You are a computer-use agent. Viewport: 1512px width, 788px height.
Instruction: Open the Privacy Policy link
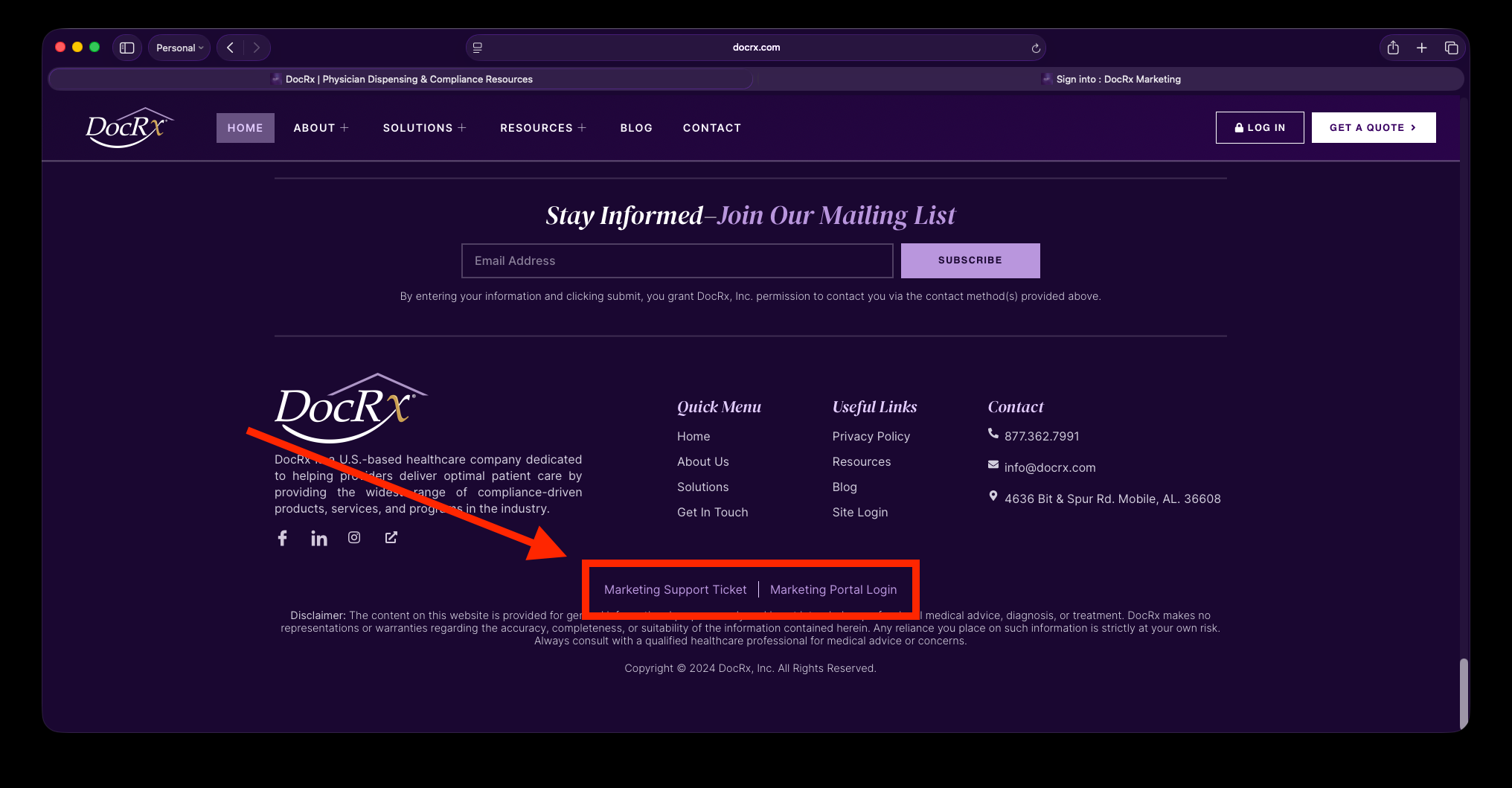871,436
